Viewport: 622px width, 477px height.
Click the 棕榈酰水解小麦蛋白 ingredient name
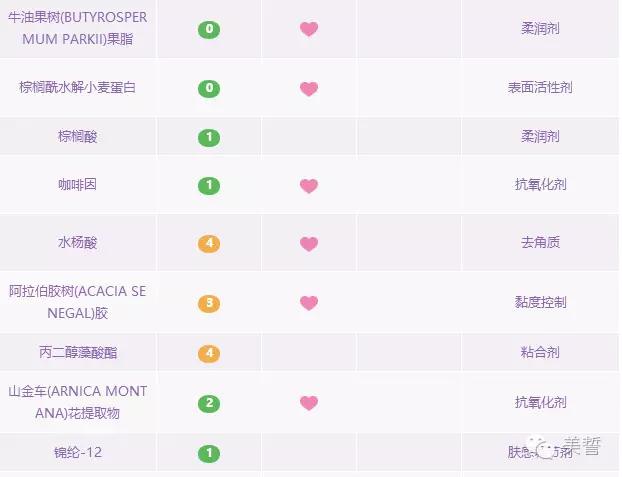[x=78, y=88]
